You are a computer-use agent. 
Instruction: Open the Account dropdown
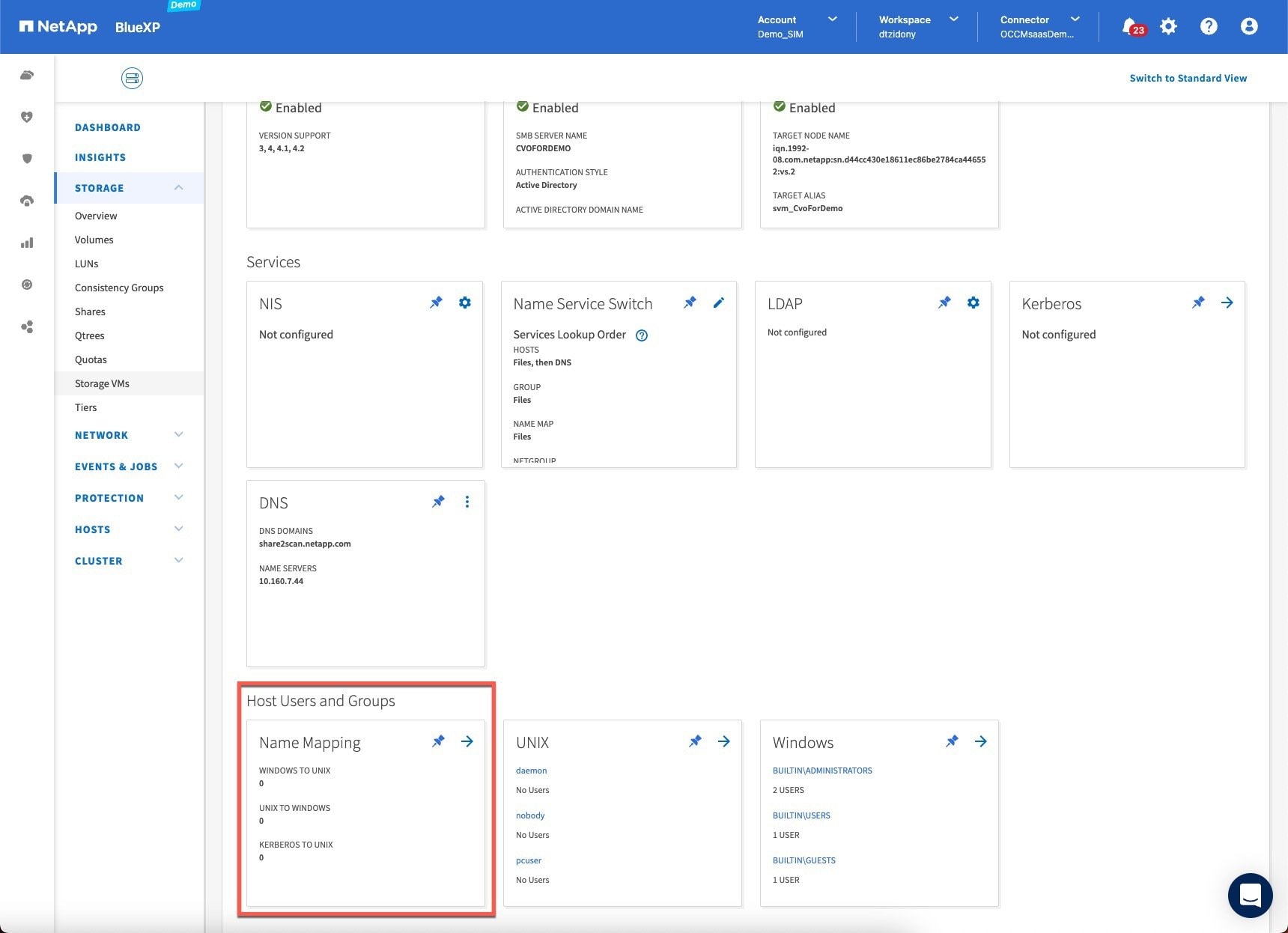(x=797, y=26)
